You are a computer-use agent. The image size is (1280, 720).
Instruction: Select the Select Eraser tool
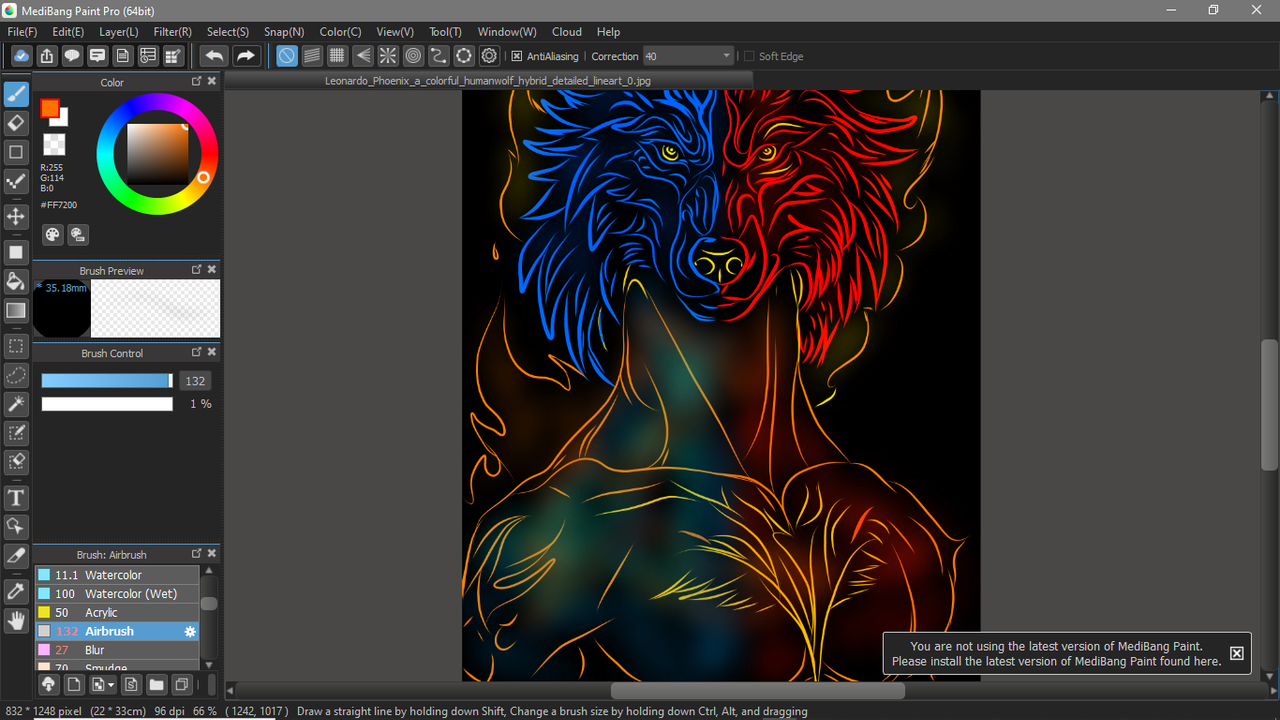16,462
